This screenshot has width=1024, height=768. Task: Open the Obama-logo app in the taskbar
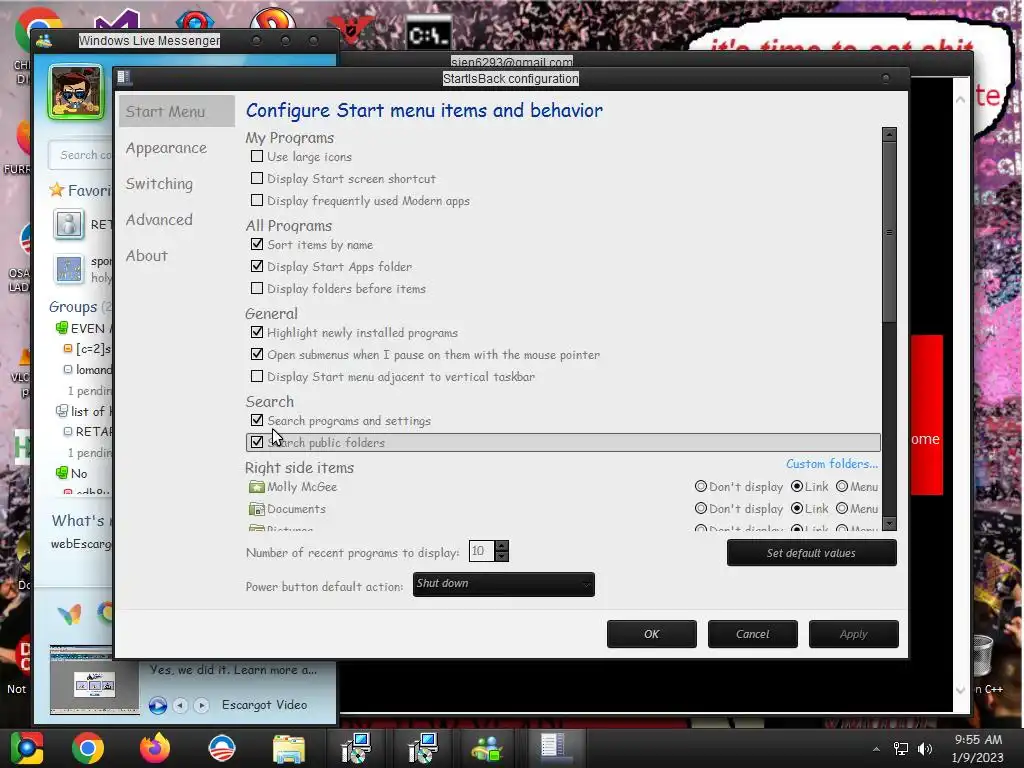221,748
